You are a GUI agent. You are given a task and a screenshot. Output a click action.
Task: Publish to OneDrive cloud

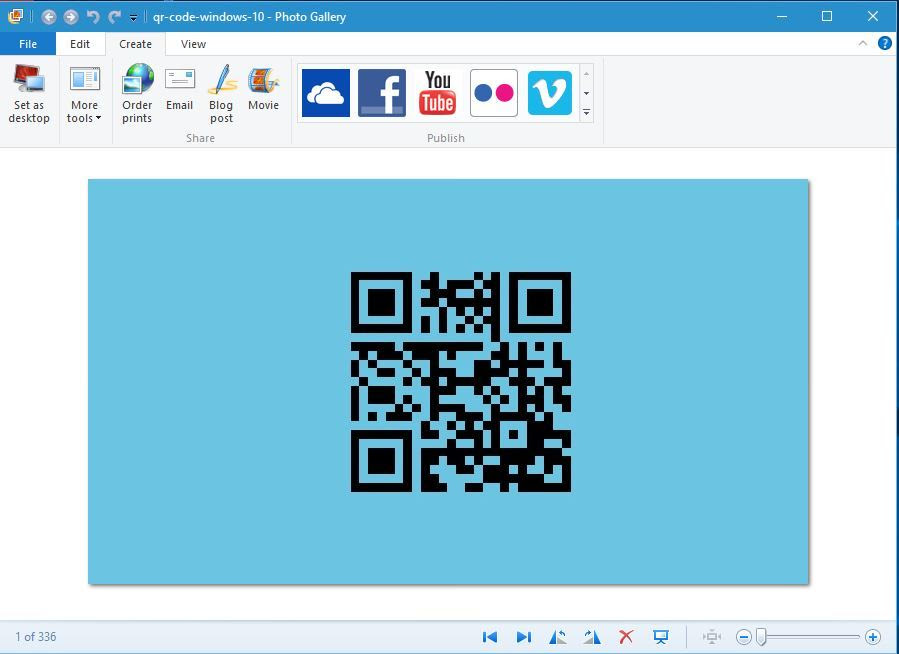(326, 93)
